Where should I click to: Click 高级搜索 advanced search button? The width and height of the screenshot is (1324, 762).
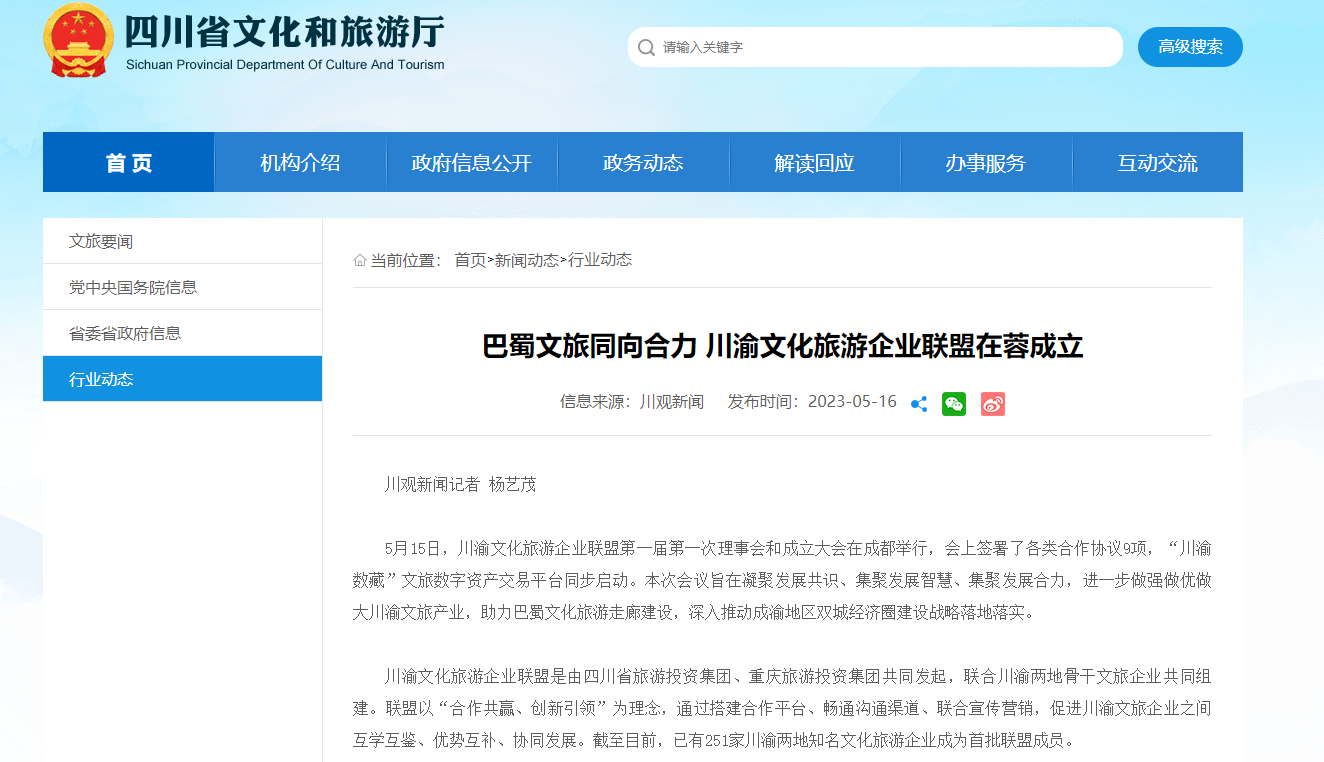pyautogui.click(x=1190, y=47)
